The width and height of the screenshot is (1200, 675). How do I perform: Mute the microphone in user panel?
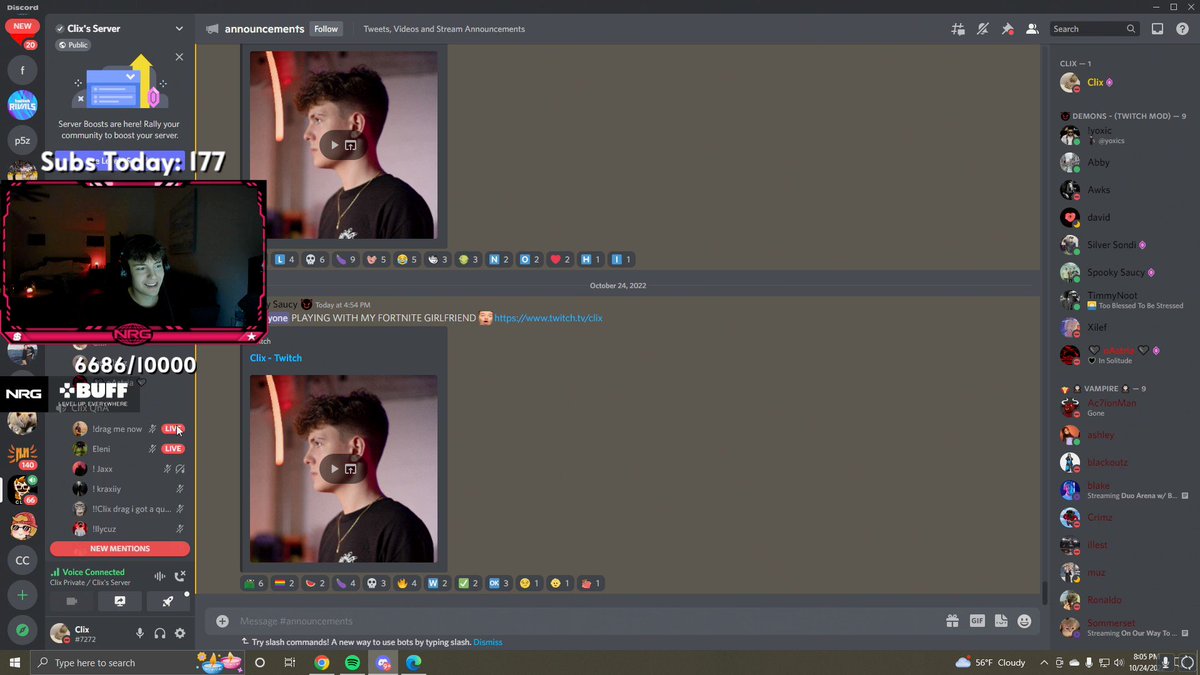(x=140, y=633)
